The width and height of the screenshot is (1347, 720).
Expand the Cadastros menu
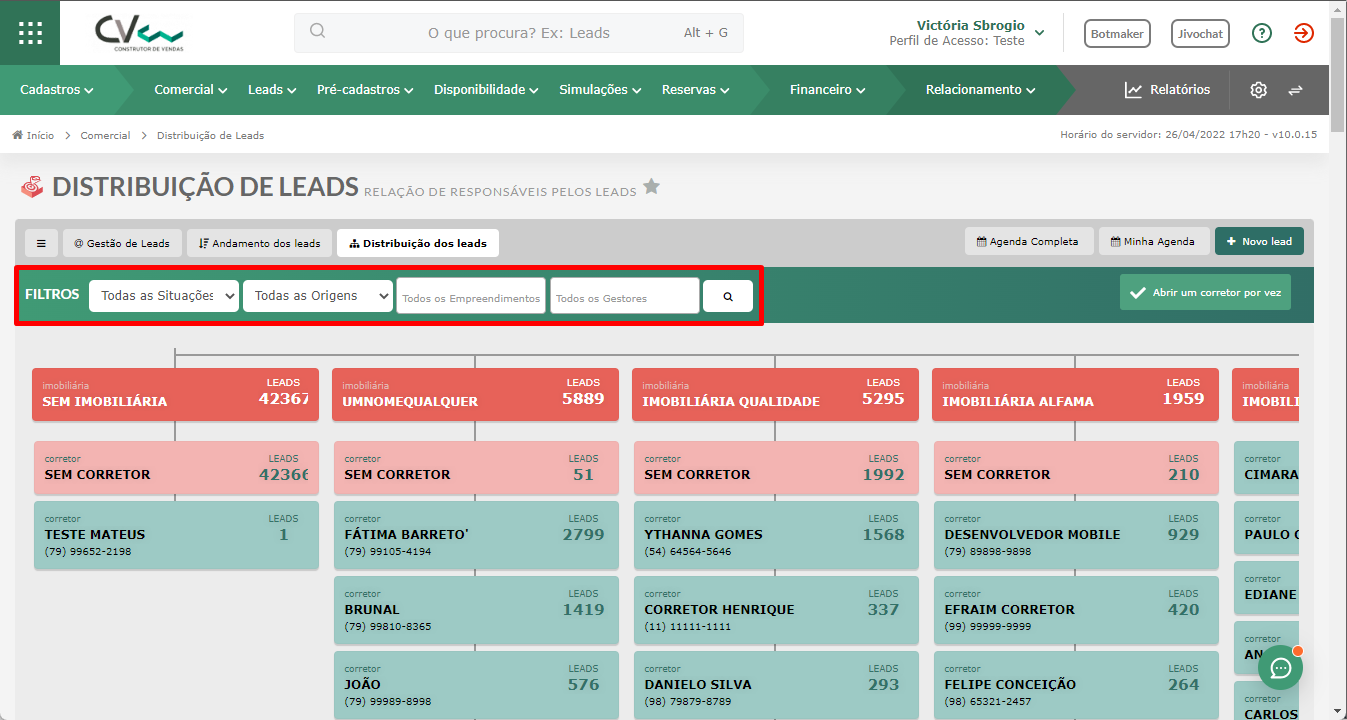point(57,90)
